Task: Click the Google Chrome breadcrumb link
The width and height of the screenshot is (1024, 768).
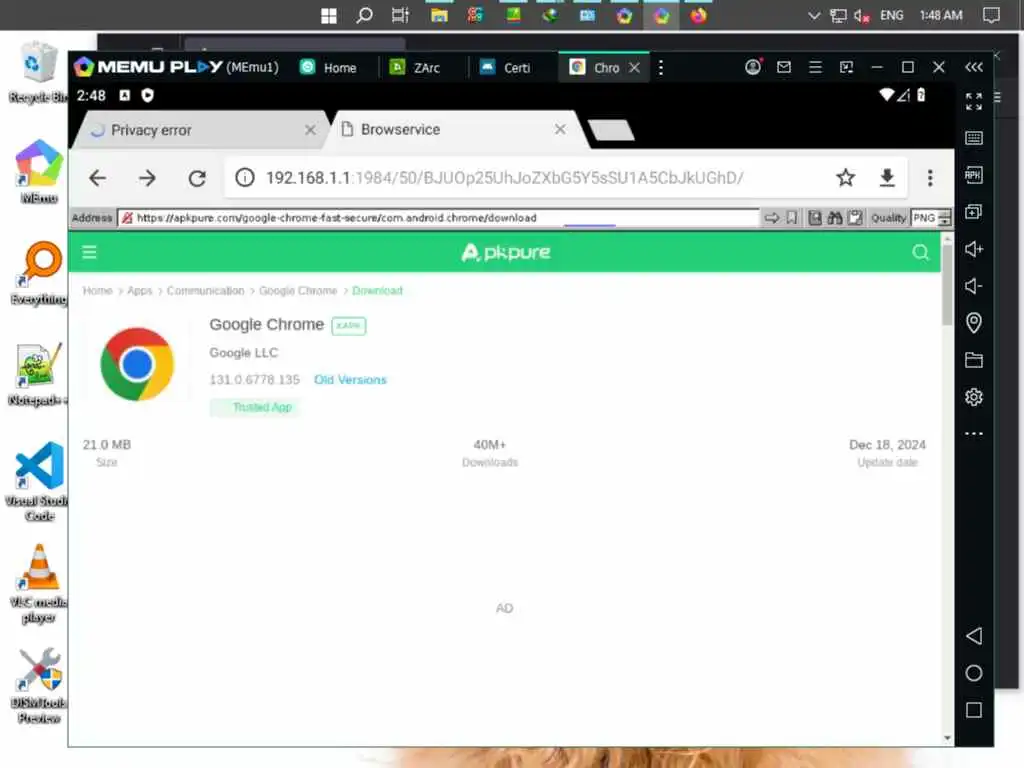Action: click(x=298, y=291)
